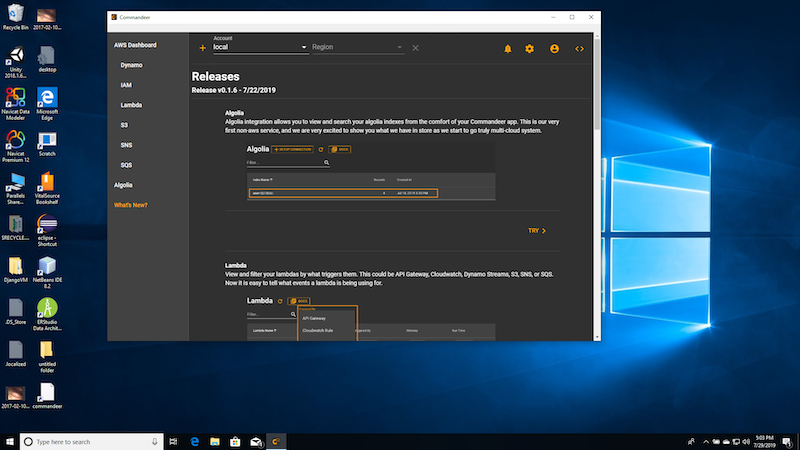Image resolution: width=800 pixels, height=450 pixels.
Task: Open ERStudio Data Architect desktop icon
Action: point(47,314)
